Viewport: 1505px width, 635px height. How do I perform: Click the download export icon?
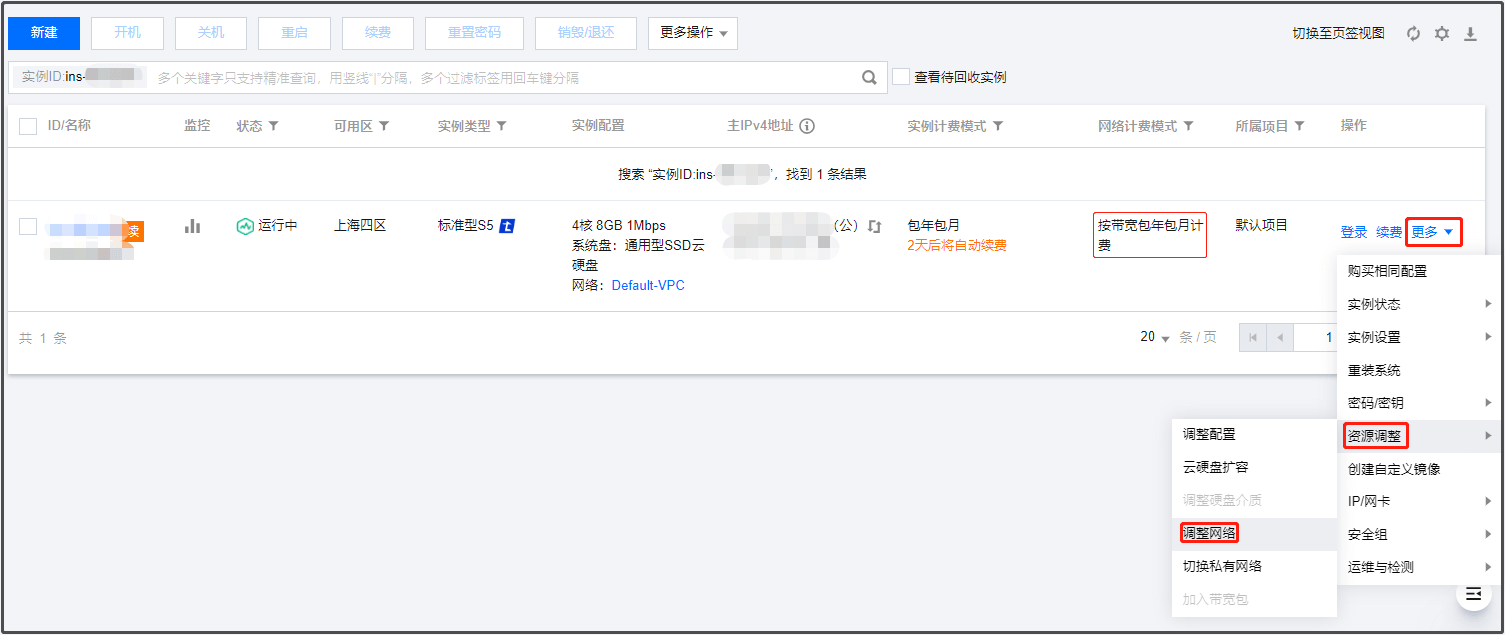coord(1470,34)
